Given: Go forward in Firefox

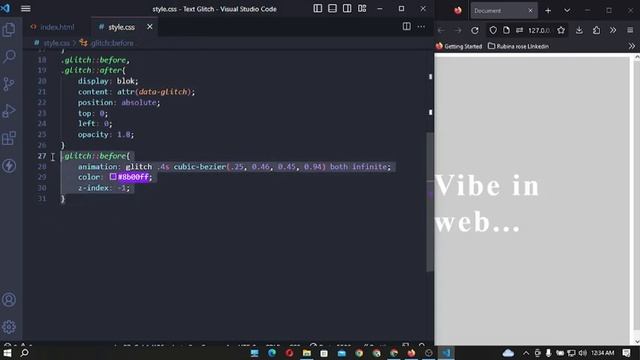Looking at the screenshot, I should coord(458,30).
